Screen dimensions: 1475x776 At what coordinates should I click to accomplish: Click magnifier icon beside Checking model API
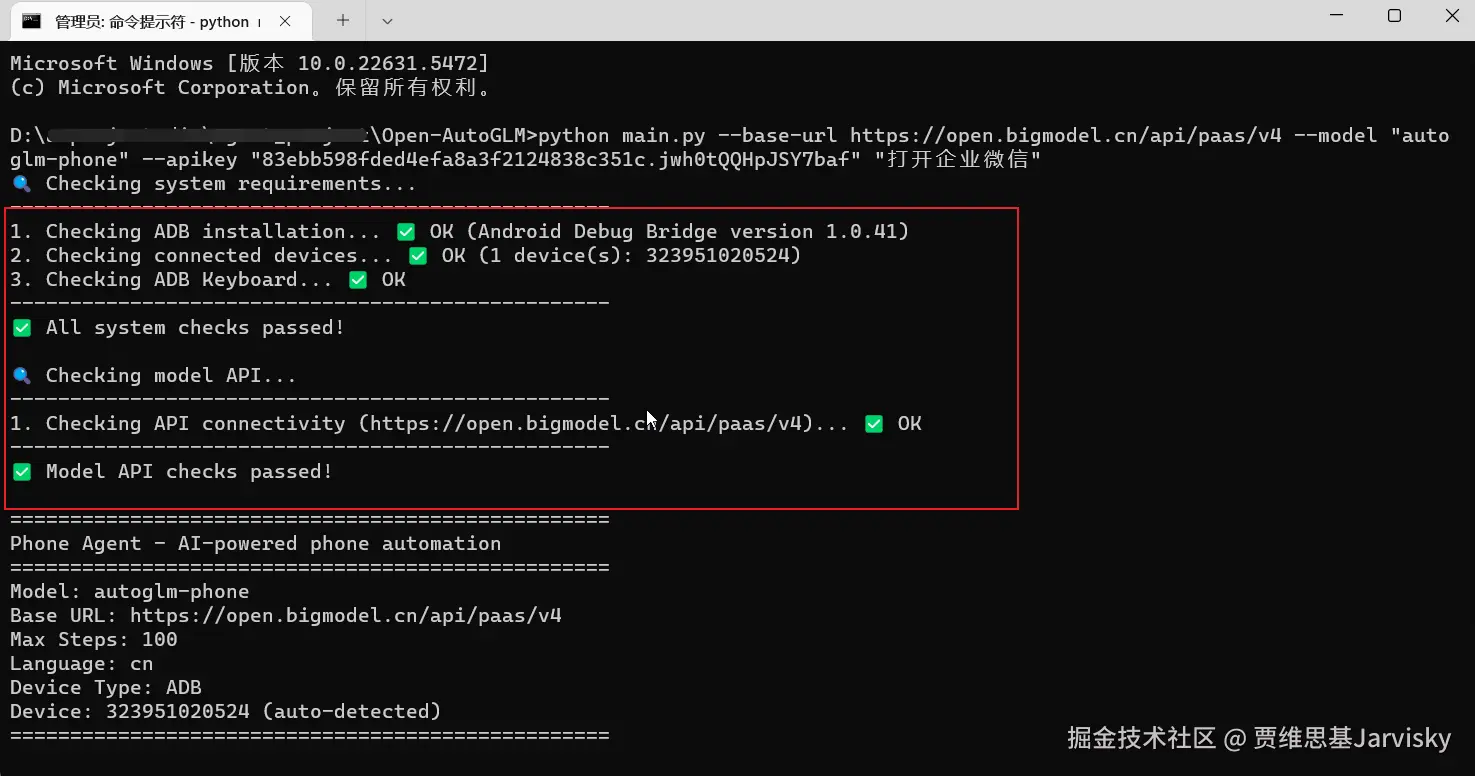pos(21,376)
